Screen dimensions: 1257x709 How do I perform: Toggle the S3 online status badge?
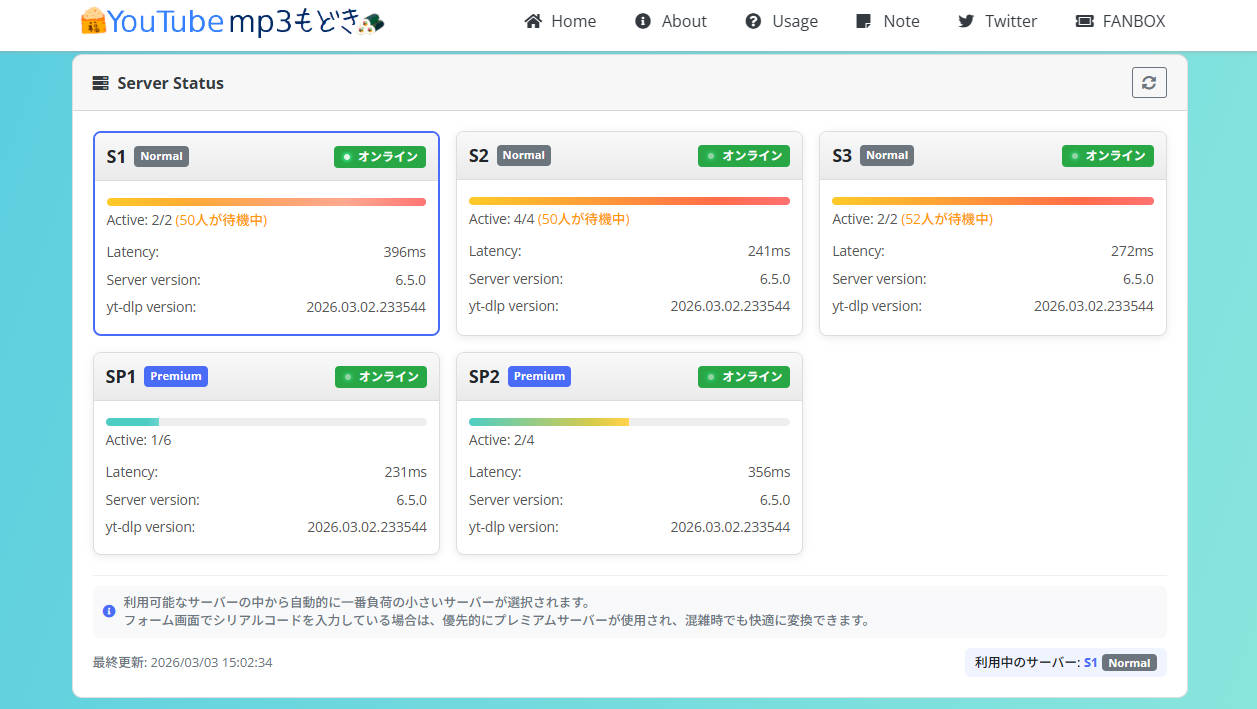[1107, 156]
